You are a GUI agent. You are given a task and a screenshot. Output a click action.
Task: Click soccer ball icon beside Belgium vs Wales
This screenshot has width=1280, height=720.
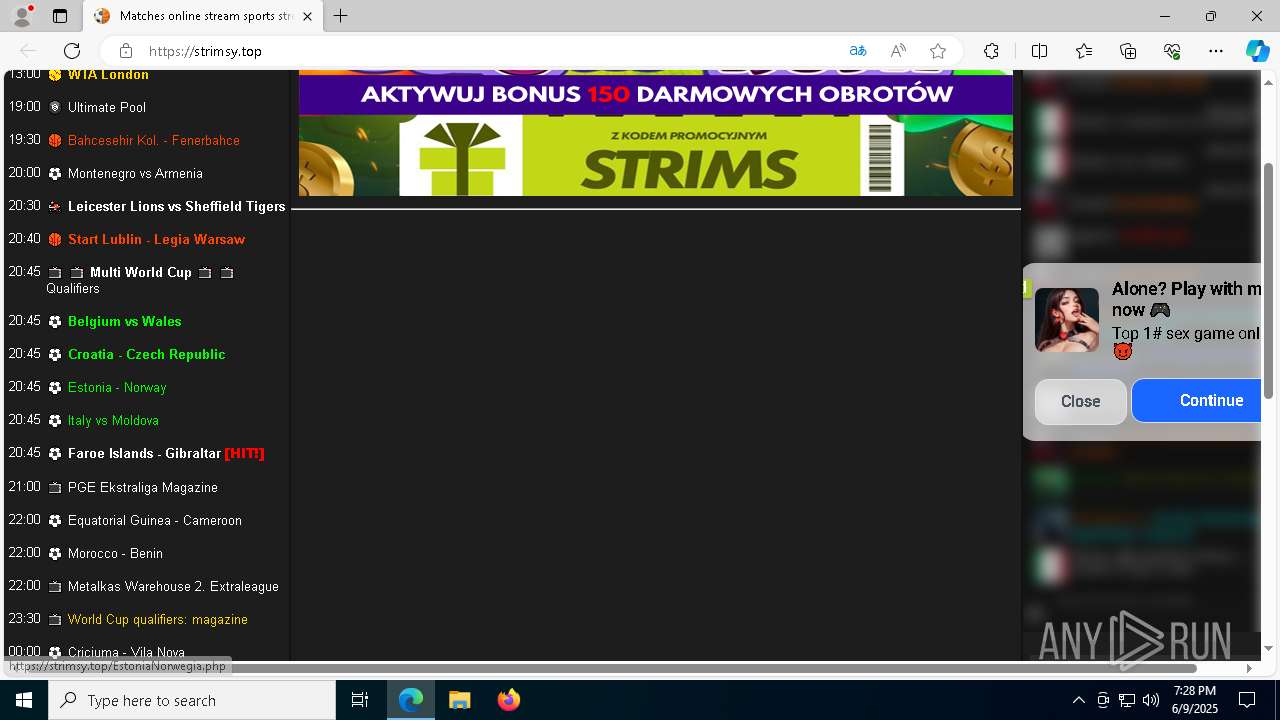point(55,322)
